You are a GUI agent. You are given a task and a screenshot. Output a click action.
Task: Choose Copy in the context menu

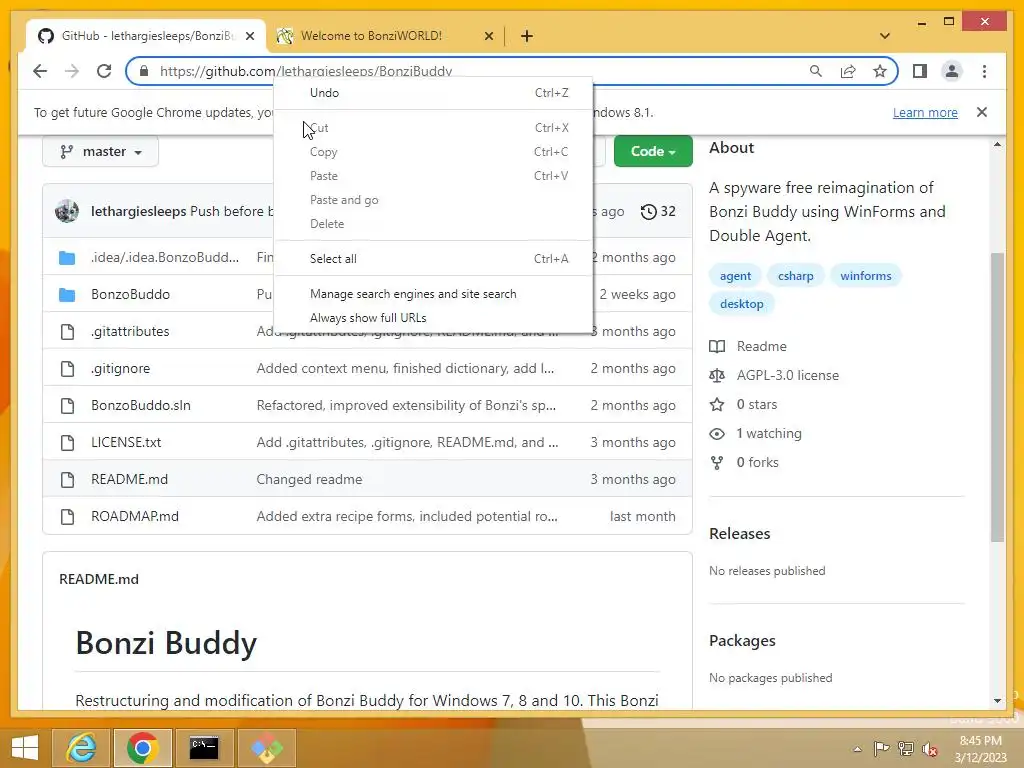[x=433, y=152]
